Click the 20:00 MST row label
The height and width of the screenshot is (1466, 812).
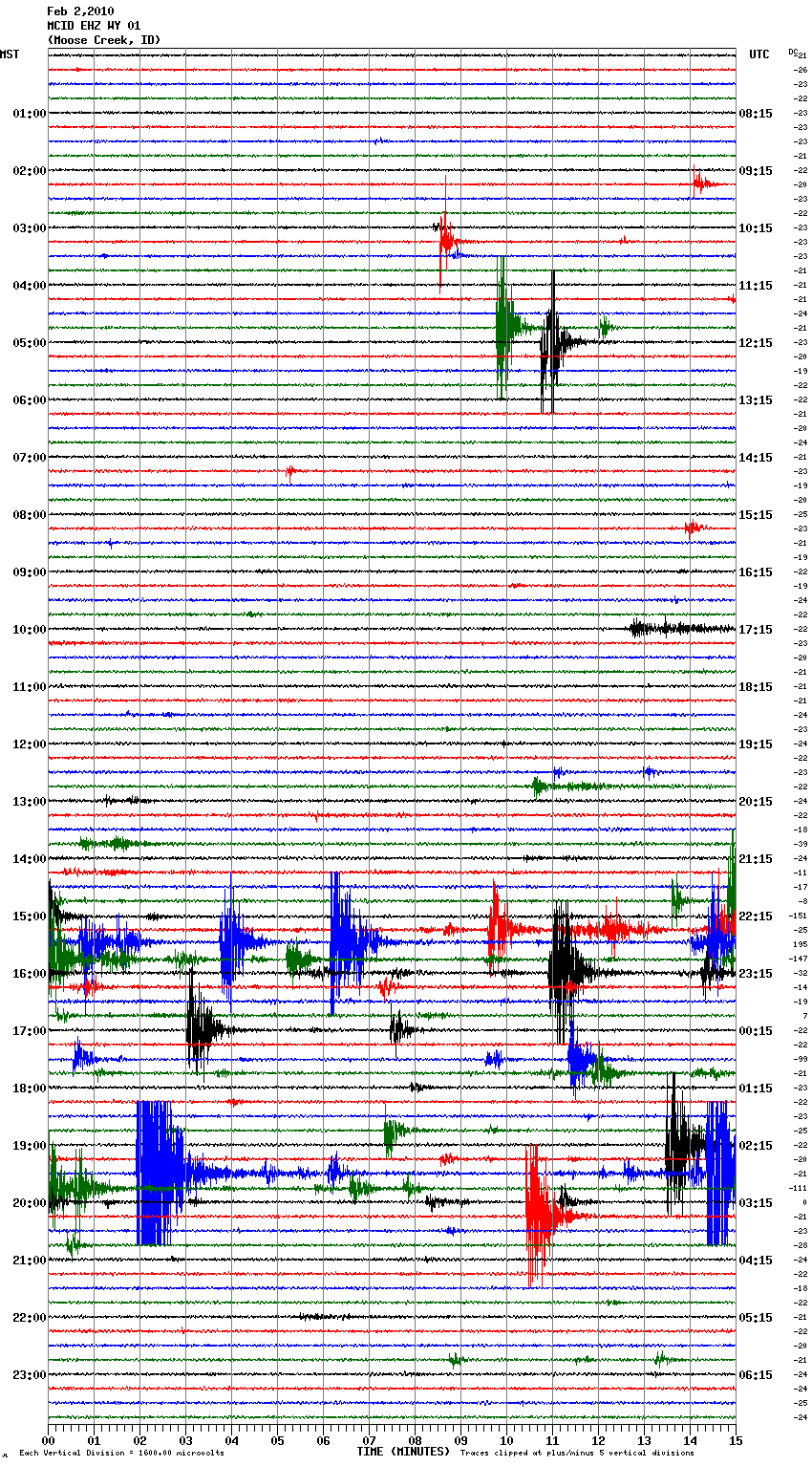[29, 1203]
